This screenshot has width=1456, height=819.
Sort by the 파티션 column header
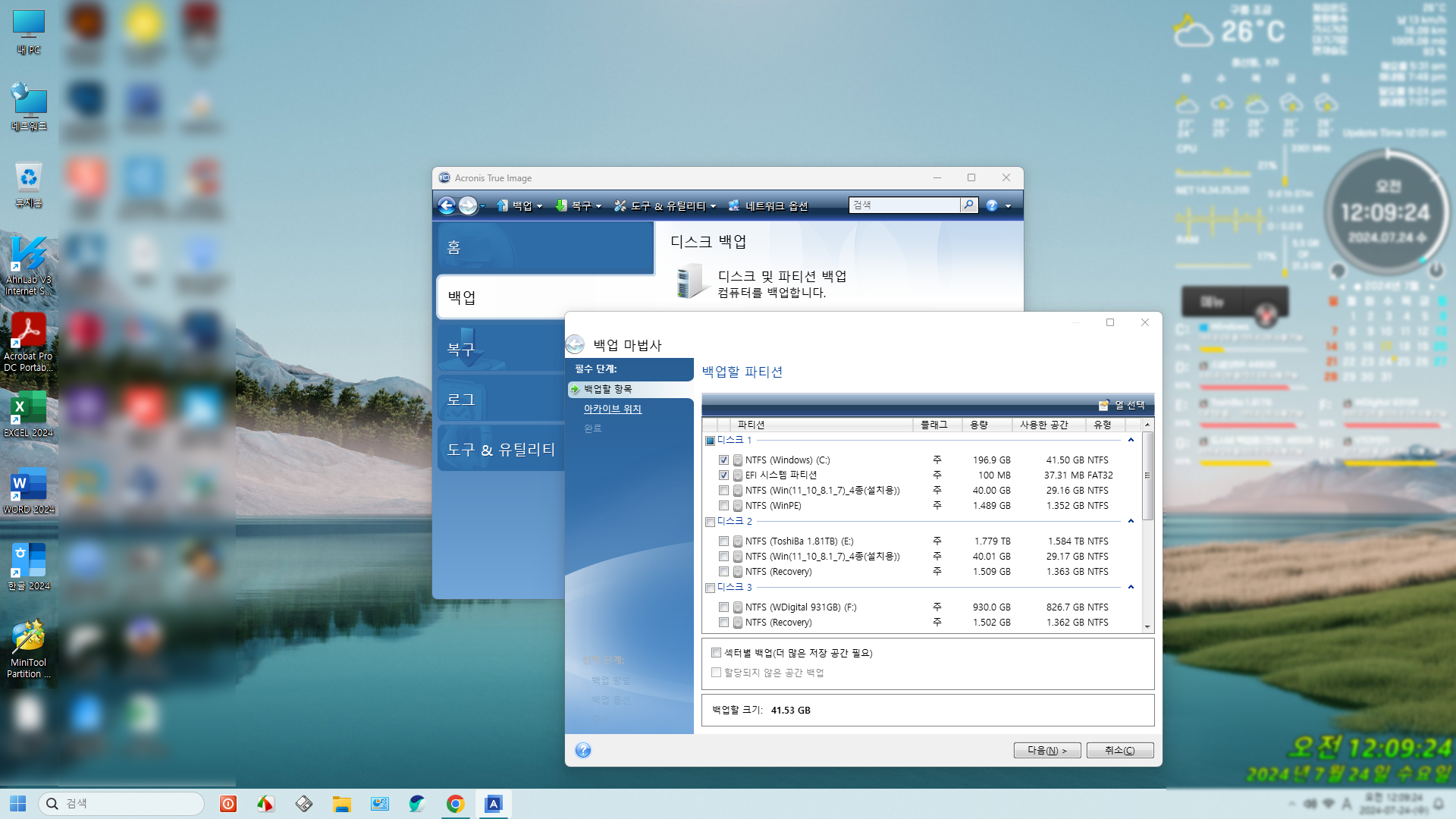(x=821, y=425)
